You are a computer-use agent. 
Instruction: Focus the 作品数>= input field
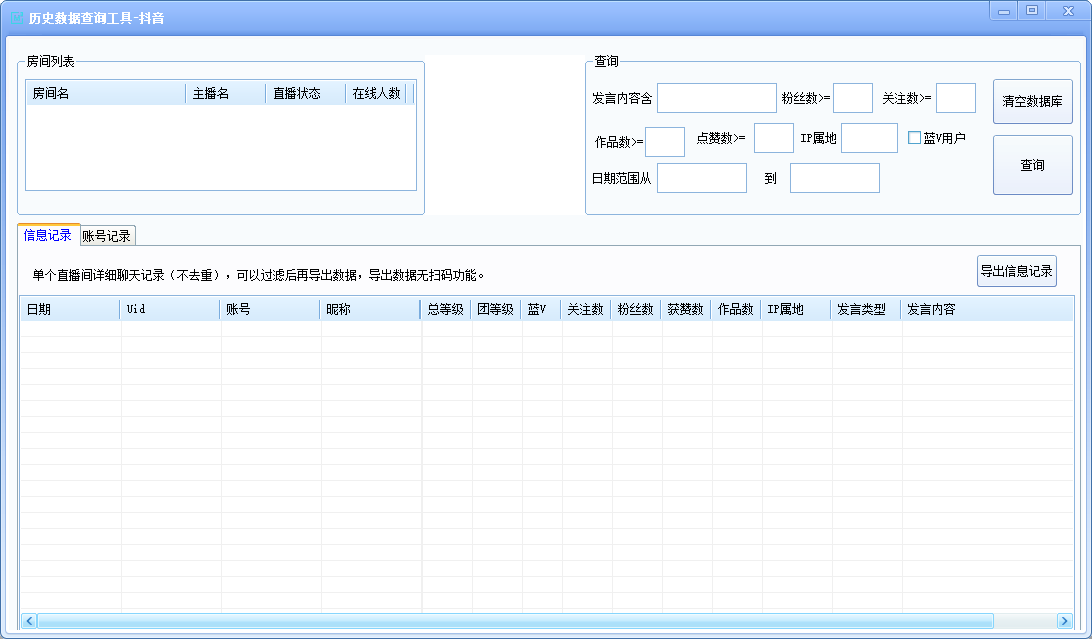click(665, 142)
